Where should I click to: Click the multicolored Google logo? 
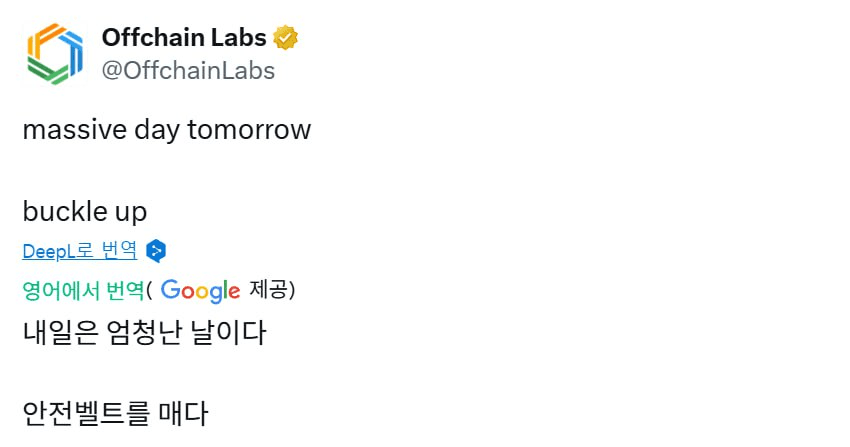point(201,291)
